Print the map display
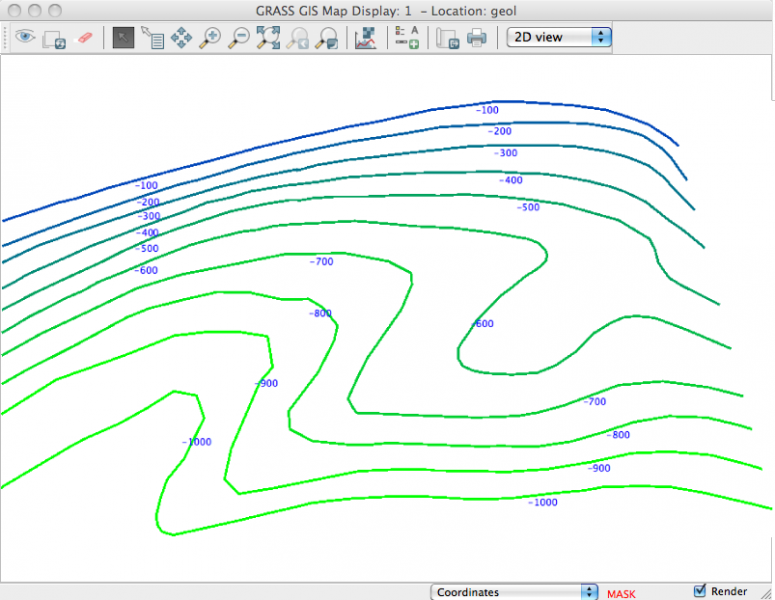The image size is (775, 600). coord(477,38)
